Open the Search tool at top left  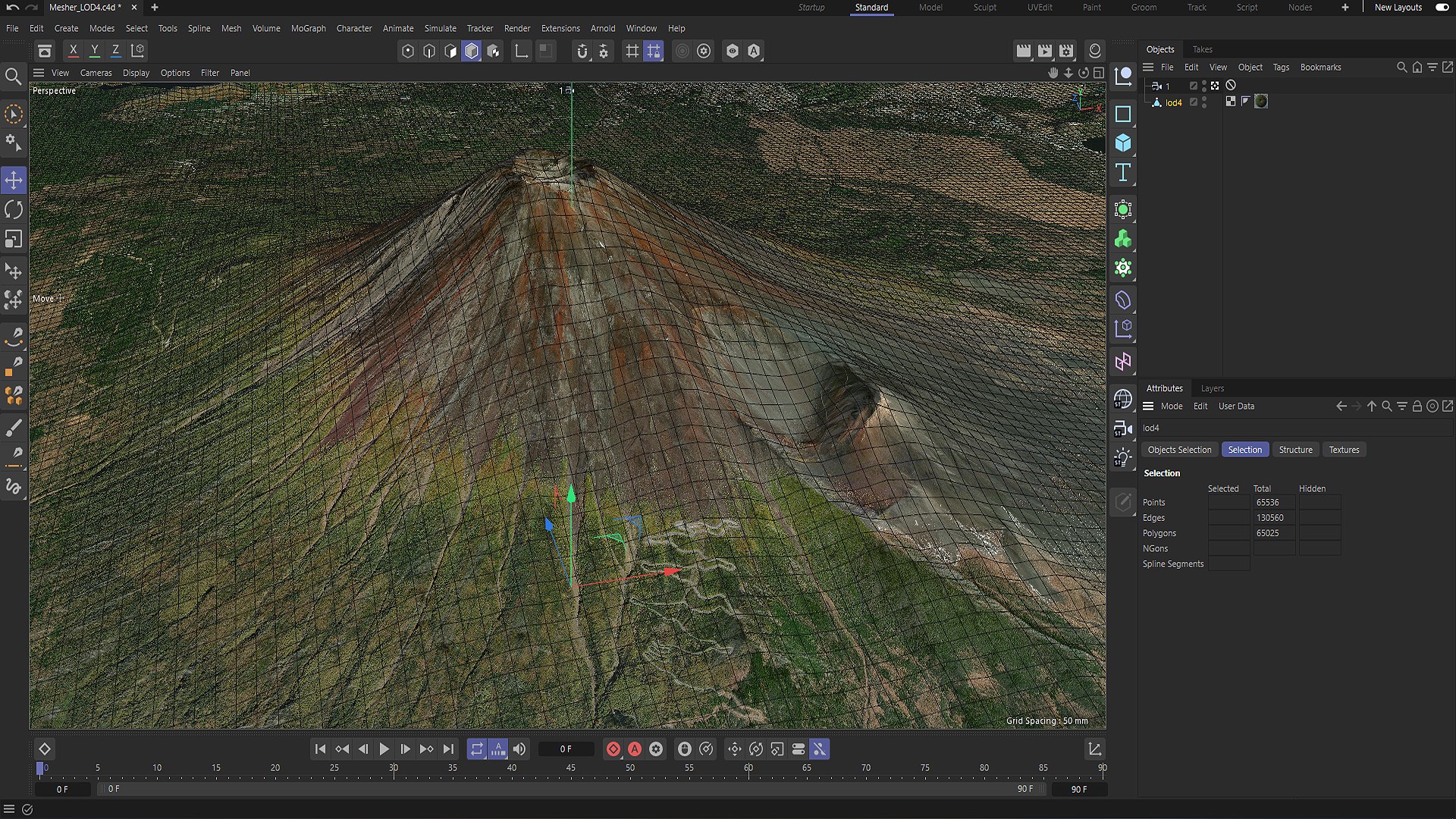tap(13, 77)
